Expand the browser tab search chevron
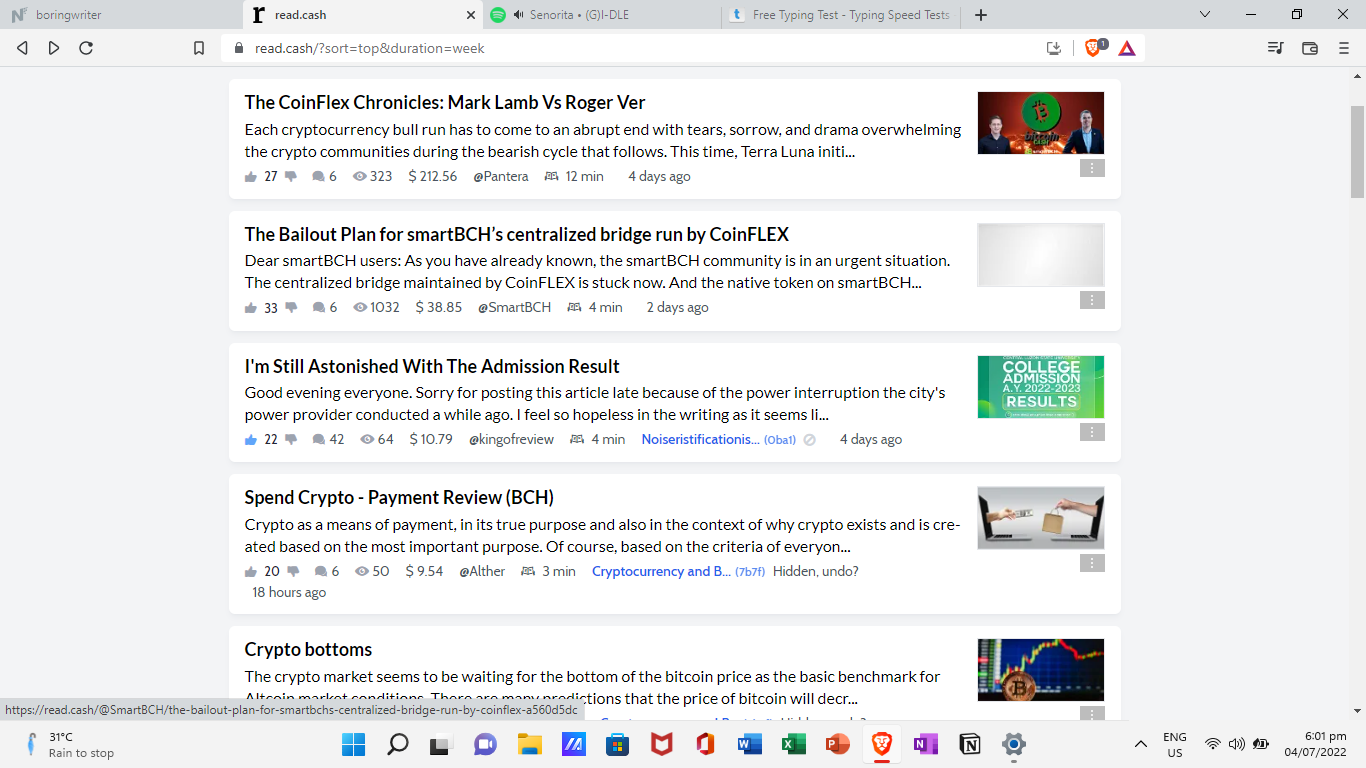The height and width of the screenshot is (768, 1366). 1205,15
